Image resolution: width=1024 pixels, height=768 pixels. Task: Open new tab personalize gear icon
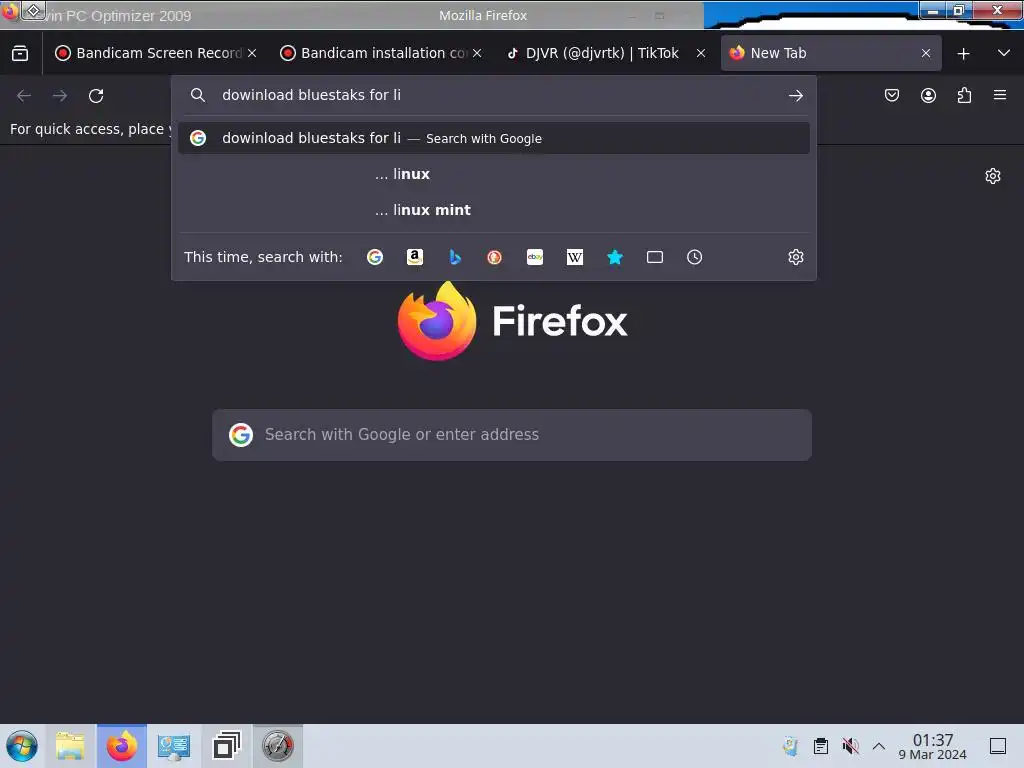(993, 176)
